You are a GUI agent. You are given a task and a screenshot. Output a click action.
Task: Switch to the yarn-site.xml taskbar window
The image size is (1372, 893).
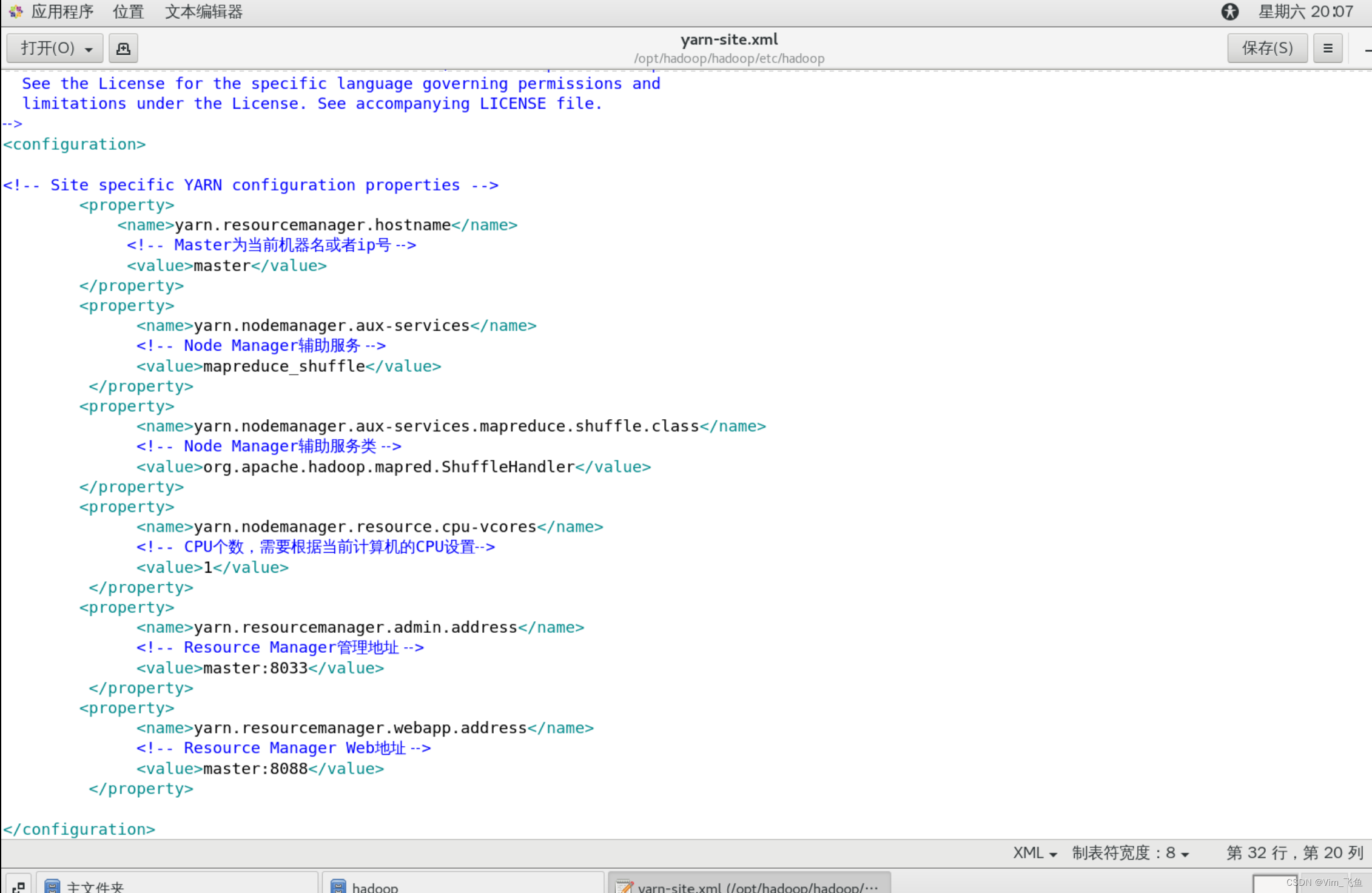click(750, 884)
